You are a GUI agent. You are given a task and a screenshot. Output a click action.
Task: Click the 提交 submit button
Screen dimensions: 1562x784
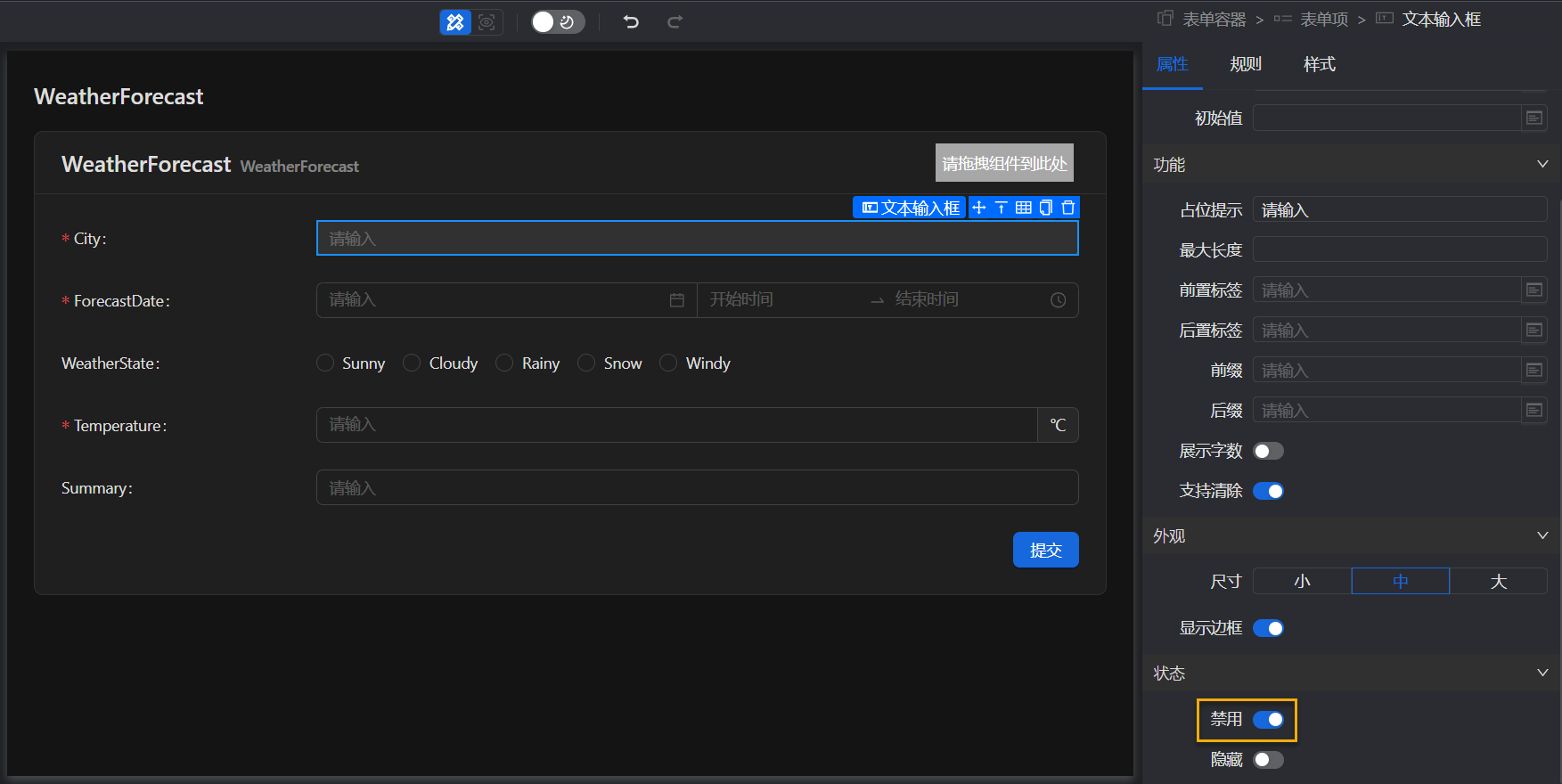pos(1046,550)
